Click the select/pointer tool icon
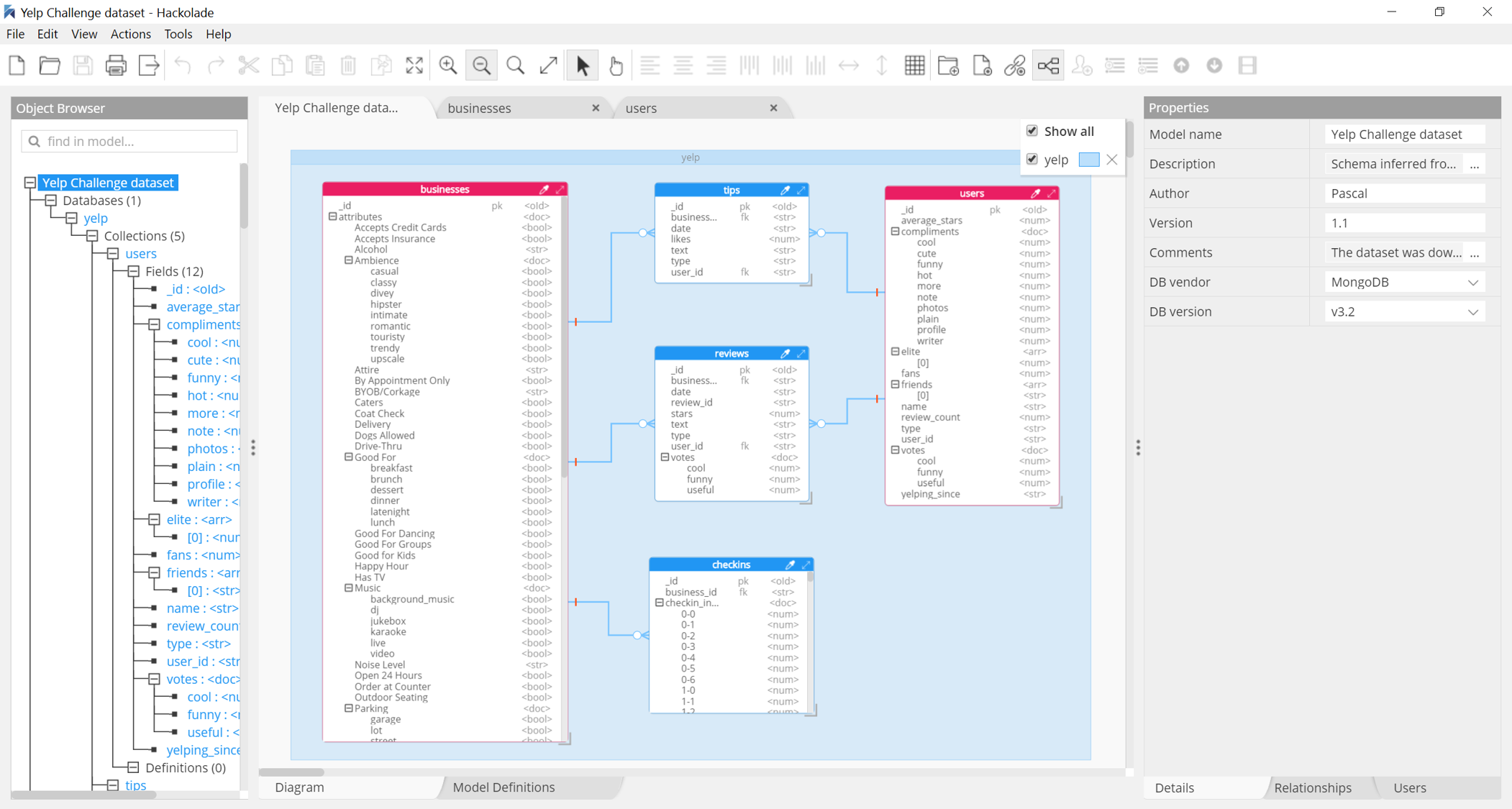 (582, 66)
